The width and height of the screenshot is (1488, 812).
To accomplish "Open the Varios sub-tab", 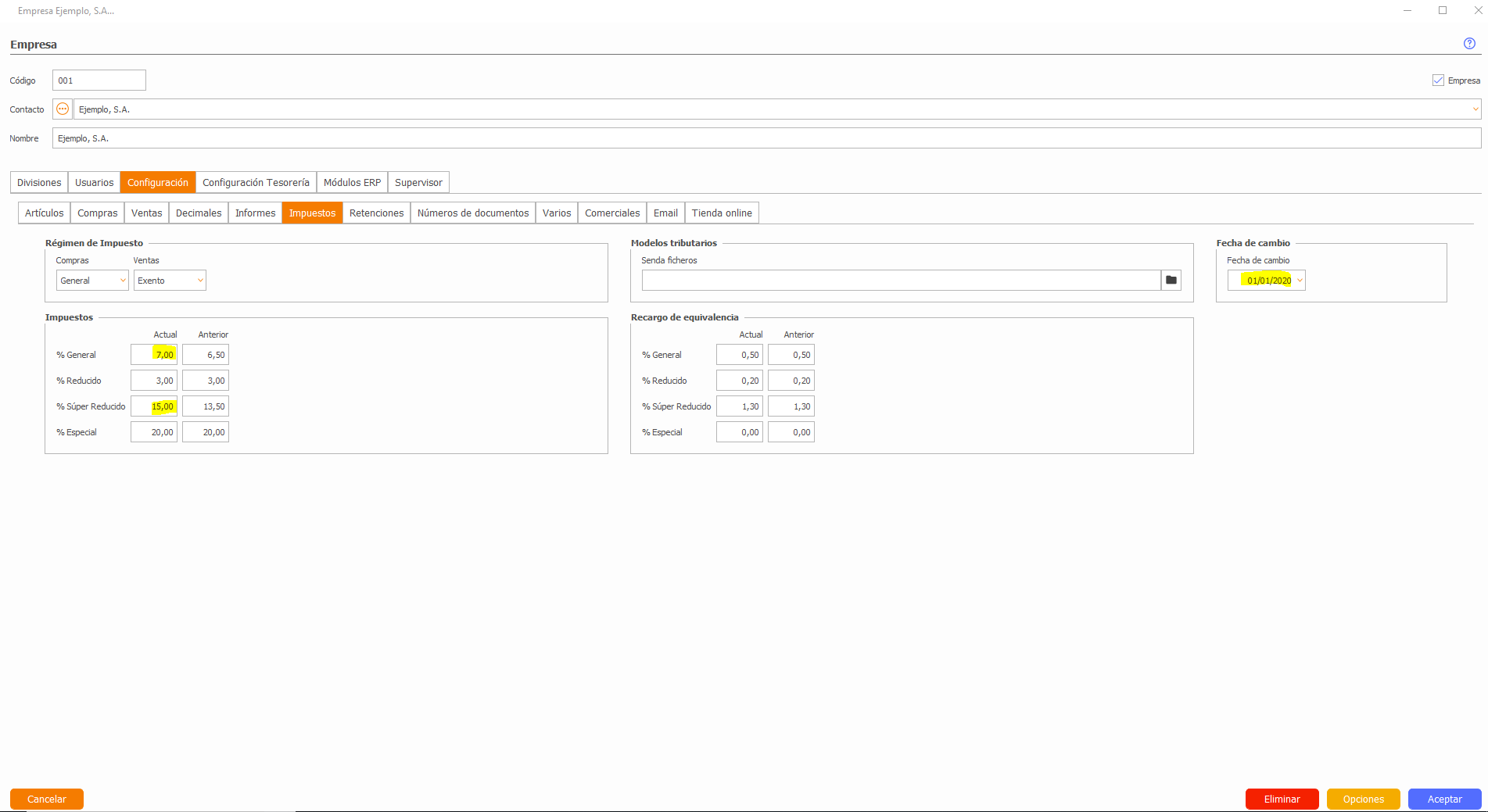I will pos(557,213).
